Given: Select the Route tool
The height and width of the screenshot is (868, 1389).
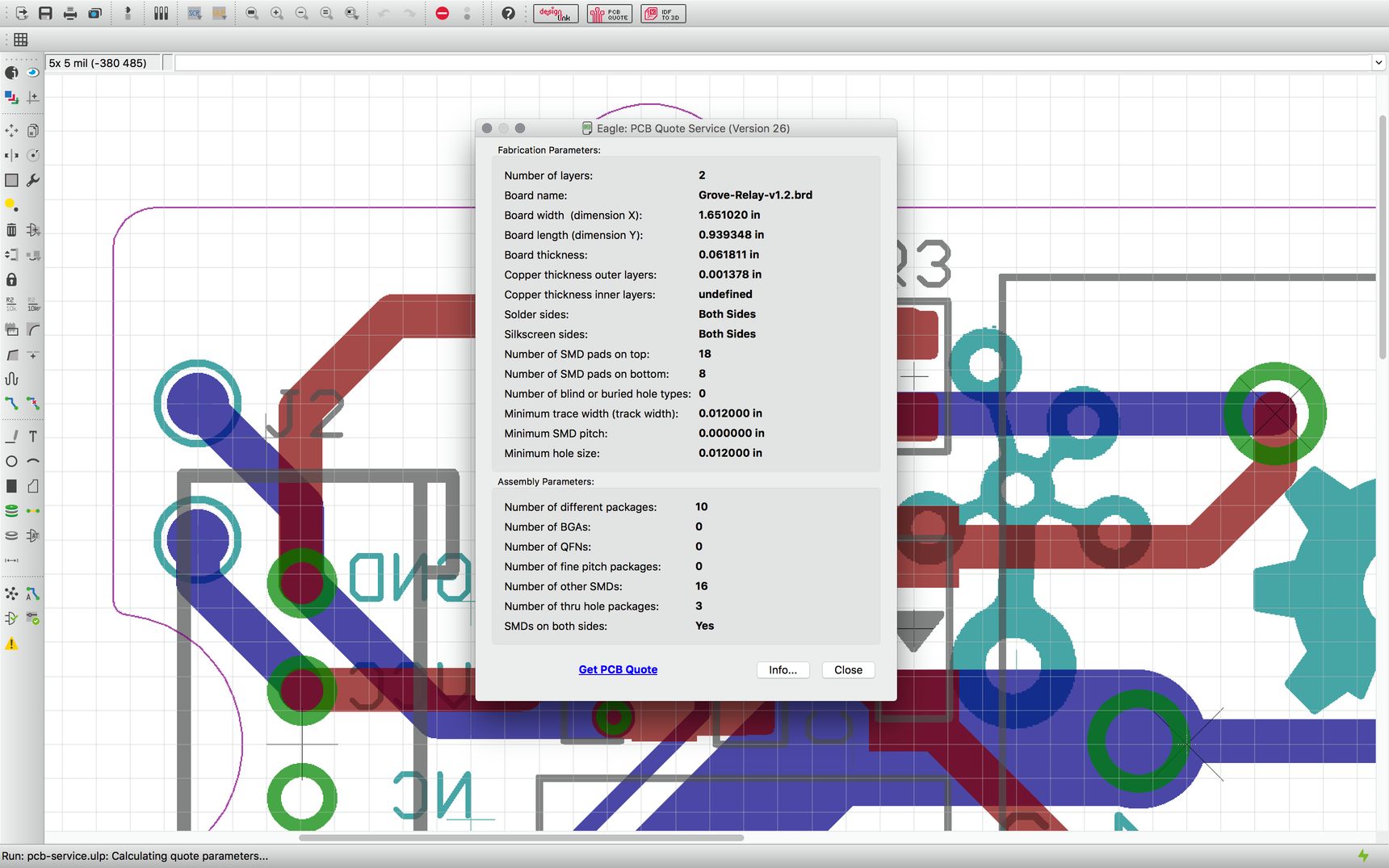Looking at the screenshot, I should point(11,404).
